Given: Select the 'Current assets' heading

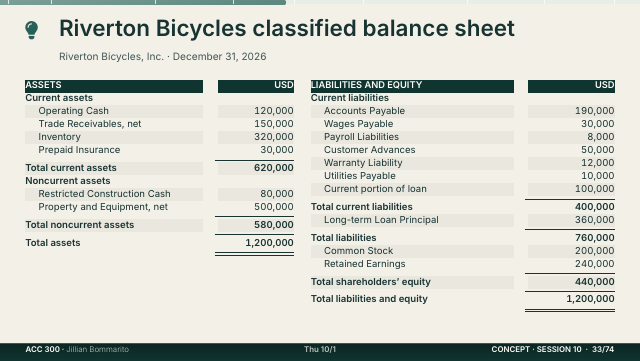Looking at the screenshot, I should (x=59, y=98).
